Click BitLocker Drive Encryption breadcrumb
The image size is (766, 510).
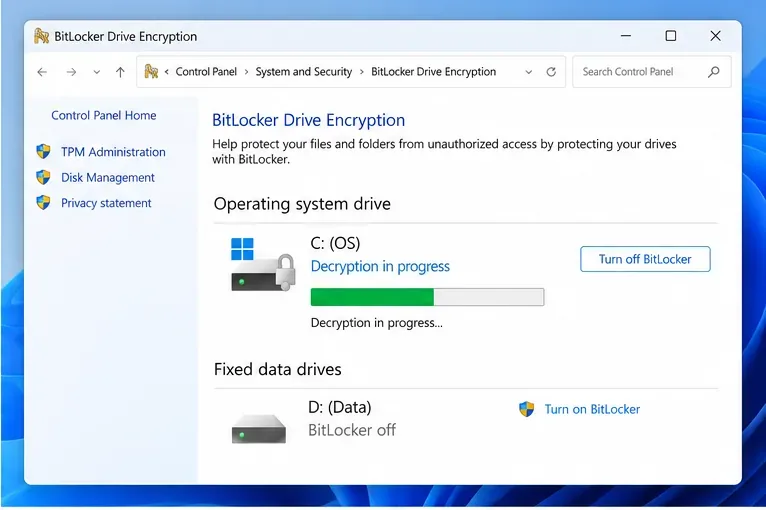[433, 72]
